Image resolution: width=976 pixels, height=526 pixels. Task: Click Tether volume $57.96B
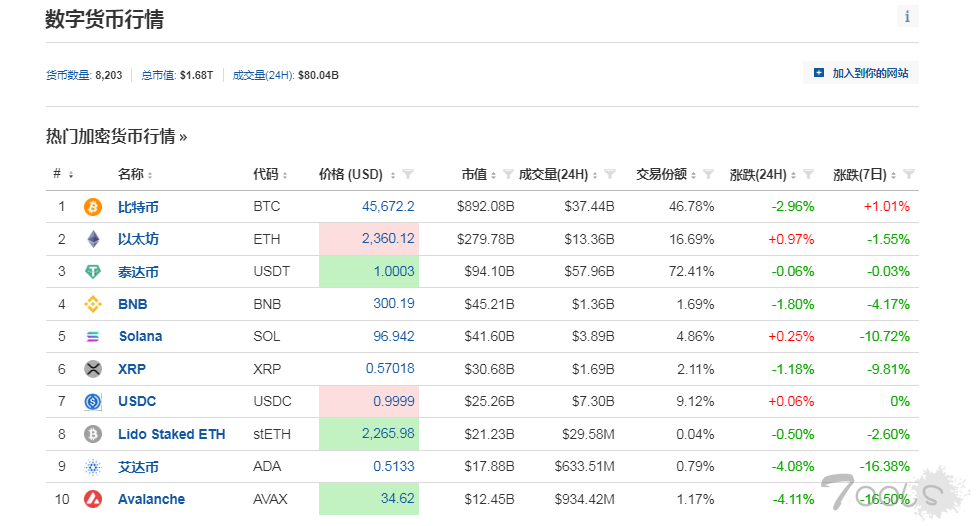coord(589,271)
